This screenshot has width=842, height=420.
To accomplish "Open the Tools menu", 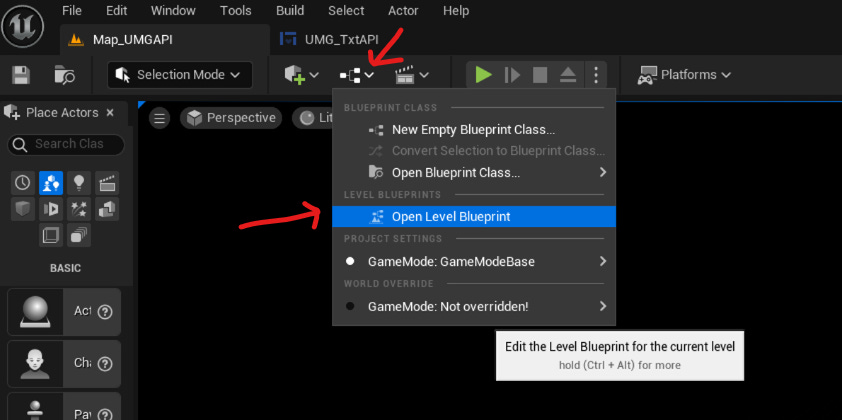I will coord(236,11).
